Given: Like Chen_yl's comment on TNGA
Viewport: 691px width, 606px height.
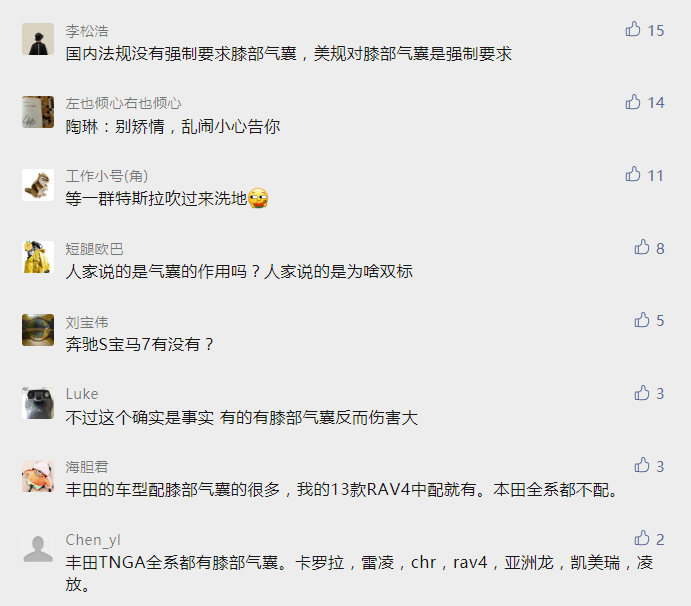Looking at the screenshot, I should pyautogui.click(x=642, y=538).
